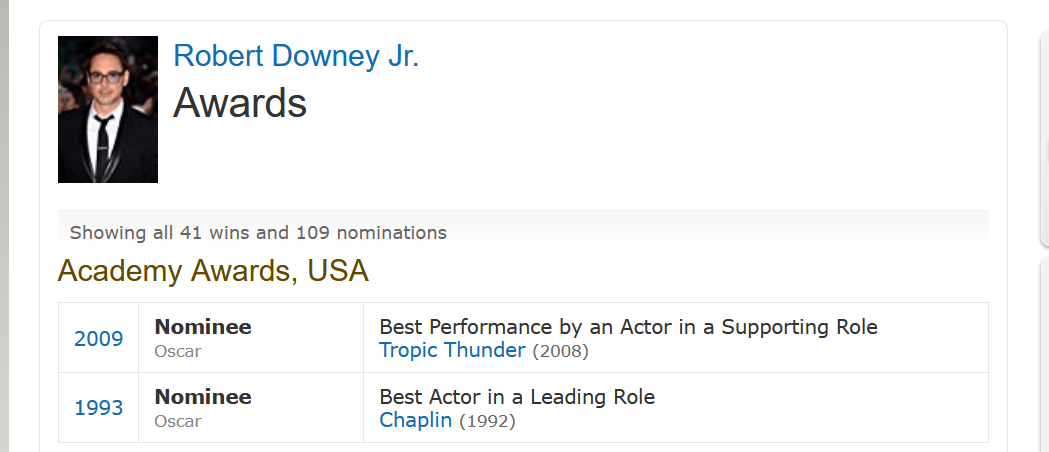Viewport: 1049px width, 452px height.
Task: Follow the Tropic Thunder film link
Action: pyautogui.click(x=452, y=350)
